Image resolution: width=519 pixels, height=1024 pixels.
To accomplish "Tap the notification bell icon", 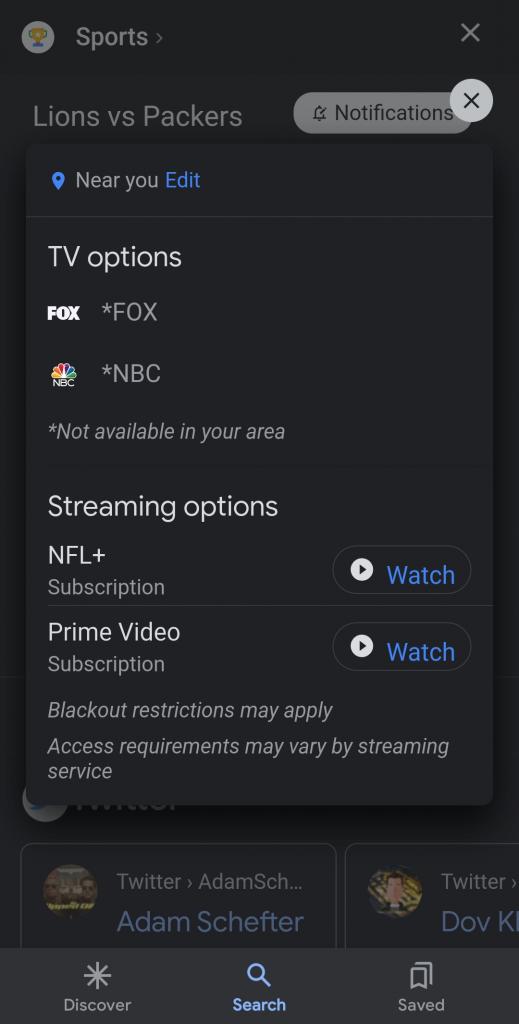I will pyautogui.click(x=319, y=114).
